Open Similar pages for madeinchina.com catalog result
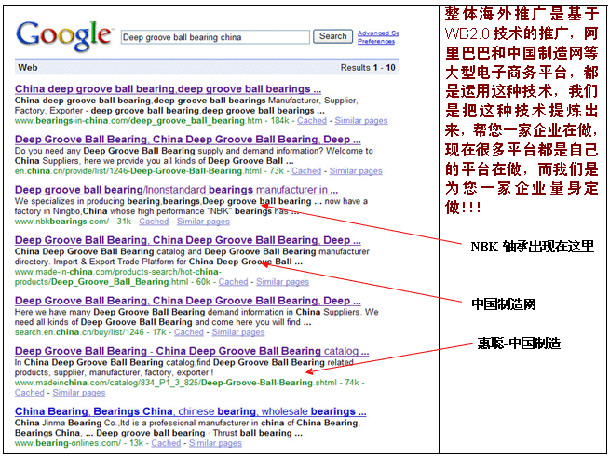610x458 pixels. [x=79, y=393]
